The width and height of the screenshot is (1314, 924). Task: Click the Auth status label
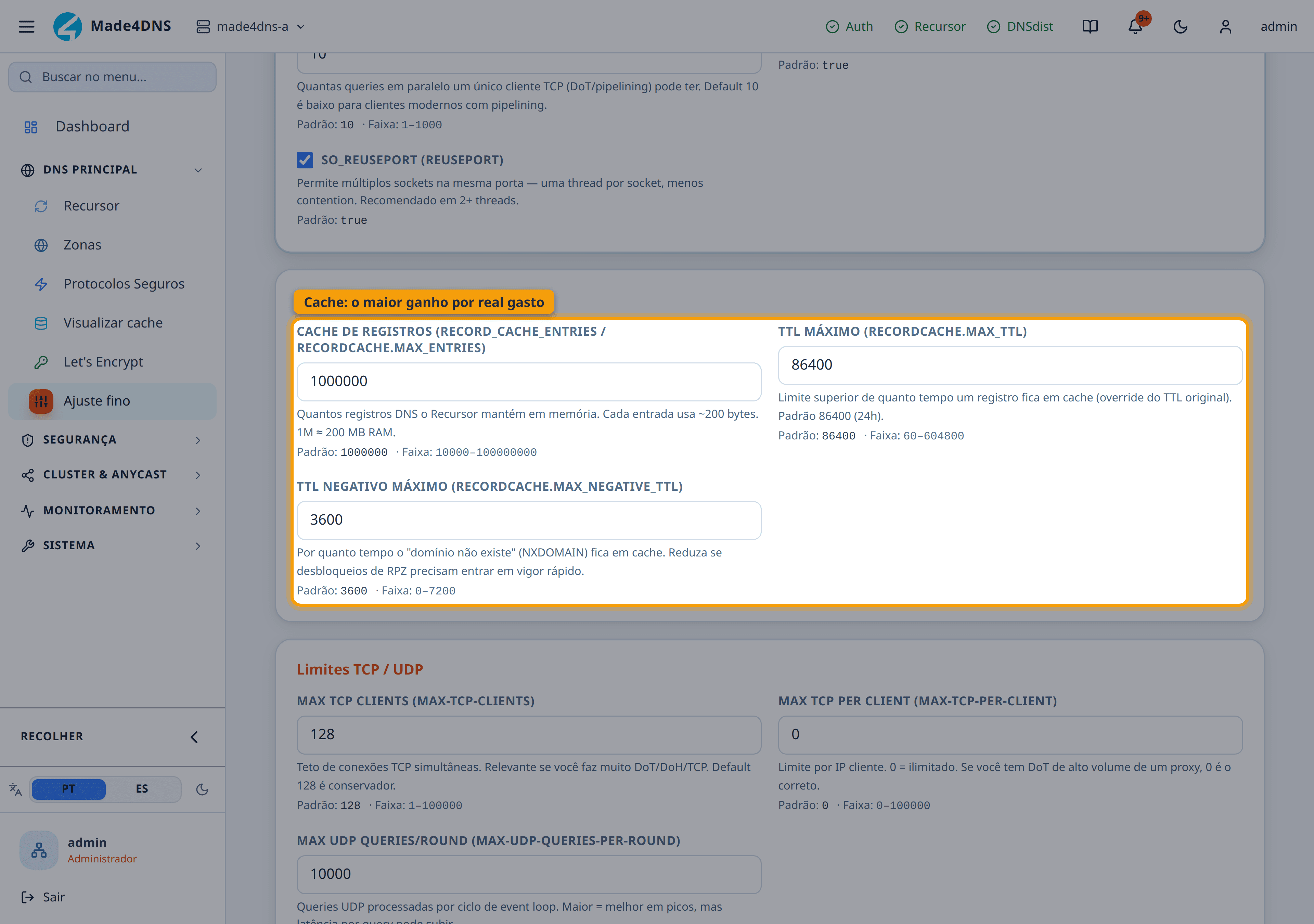click(x=859, y=27)
